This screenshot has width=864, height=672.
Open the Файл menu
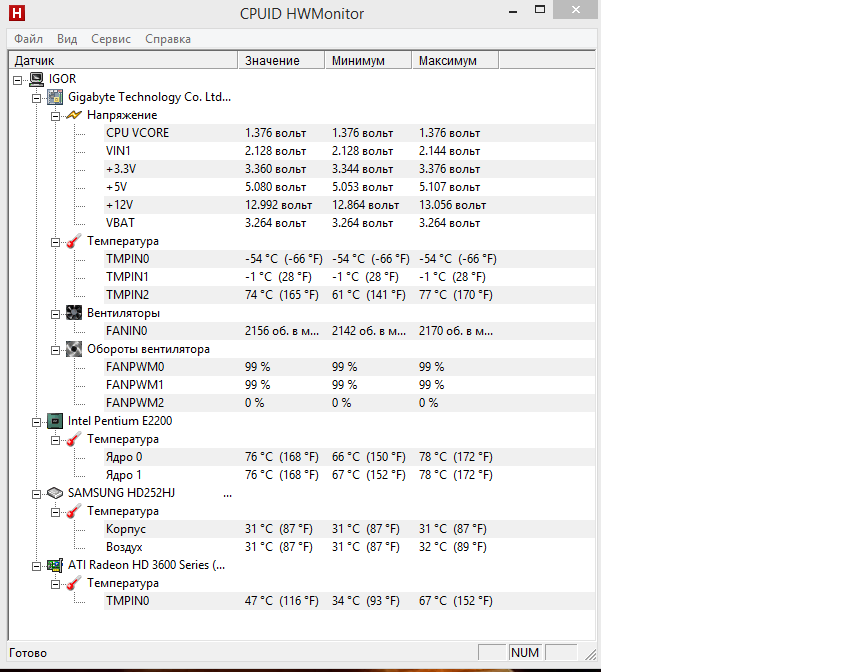tap(28, 39)
